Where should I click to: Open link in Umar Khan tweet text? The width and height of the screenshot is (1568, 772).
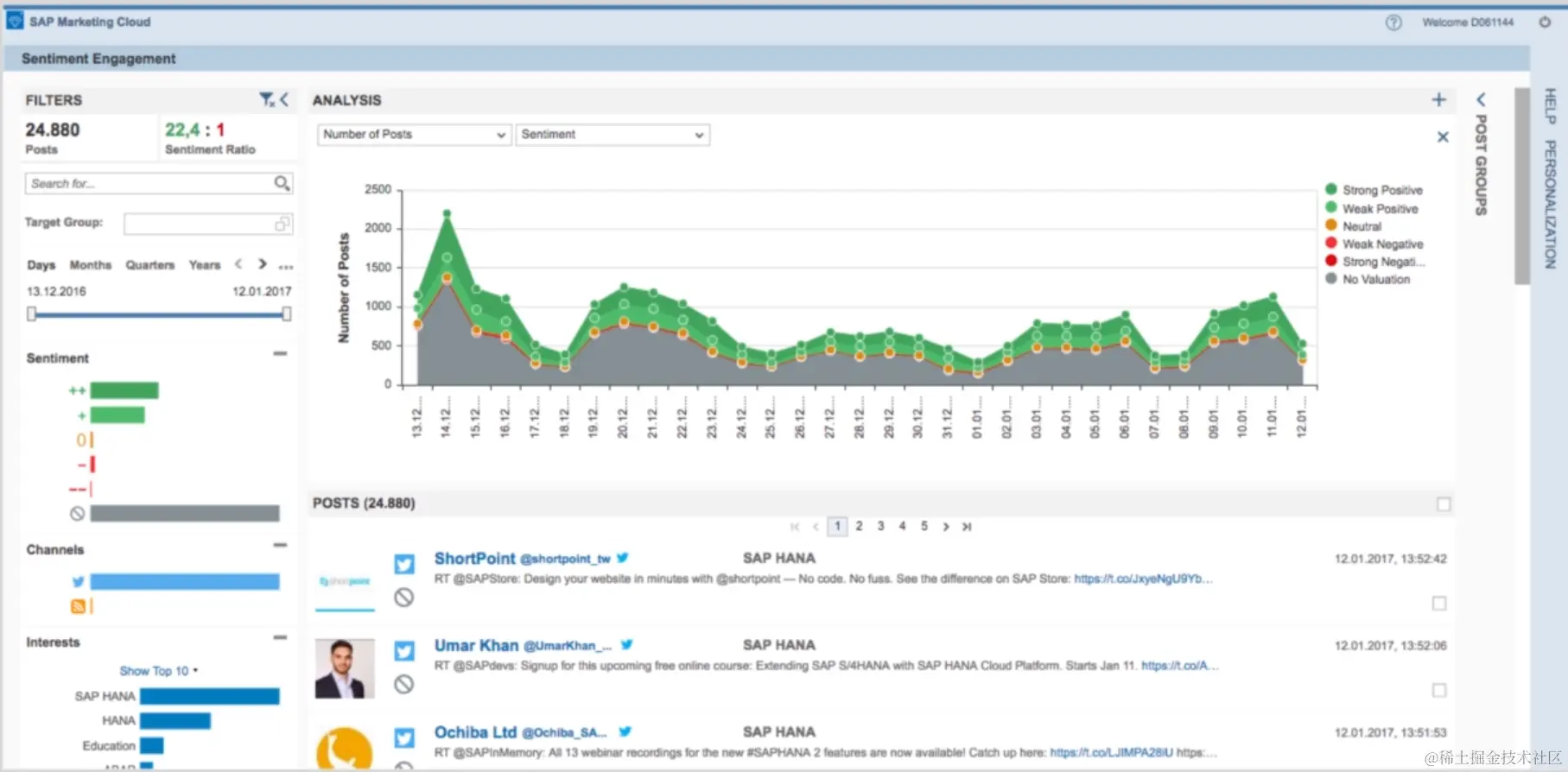point(1180,666)
